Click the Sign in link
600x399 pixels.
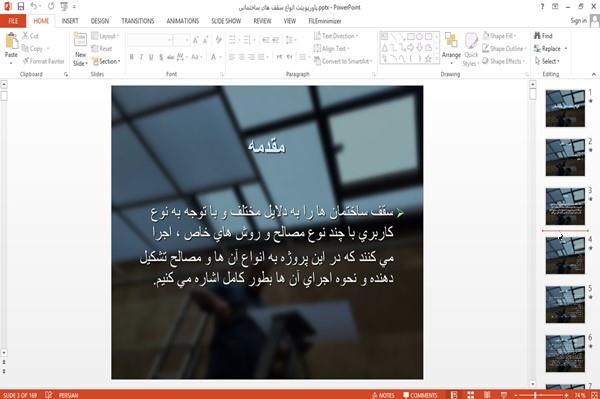click(x=578, y=21)
